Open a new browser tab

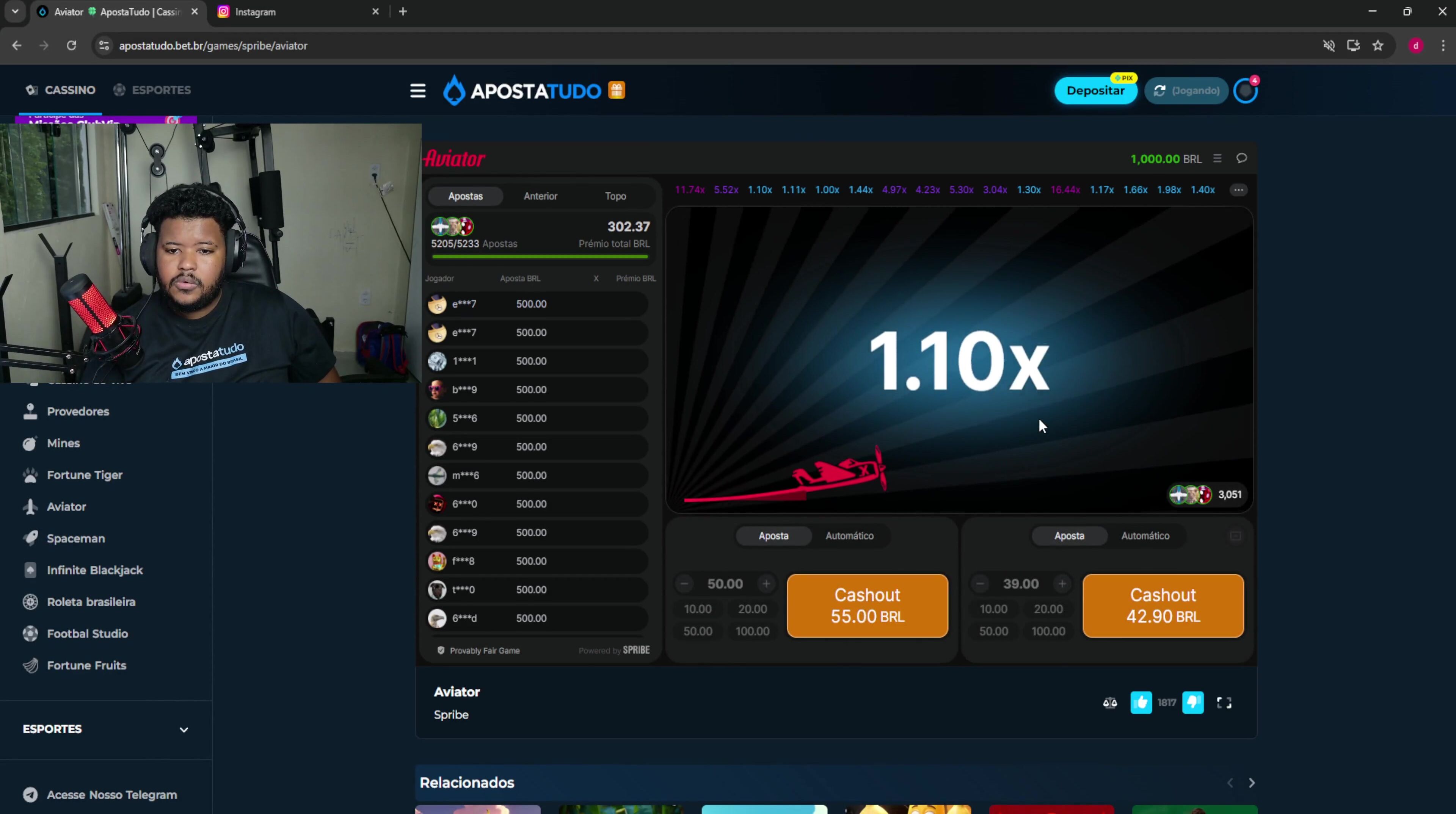pos(402,12)
